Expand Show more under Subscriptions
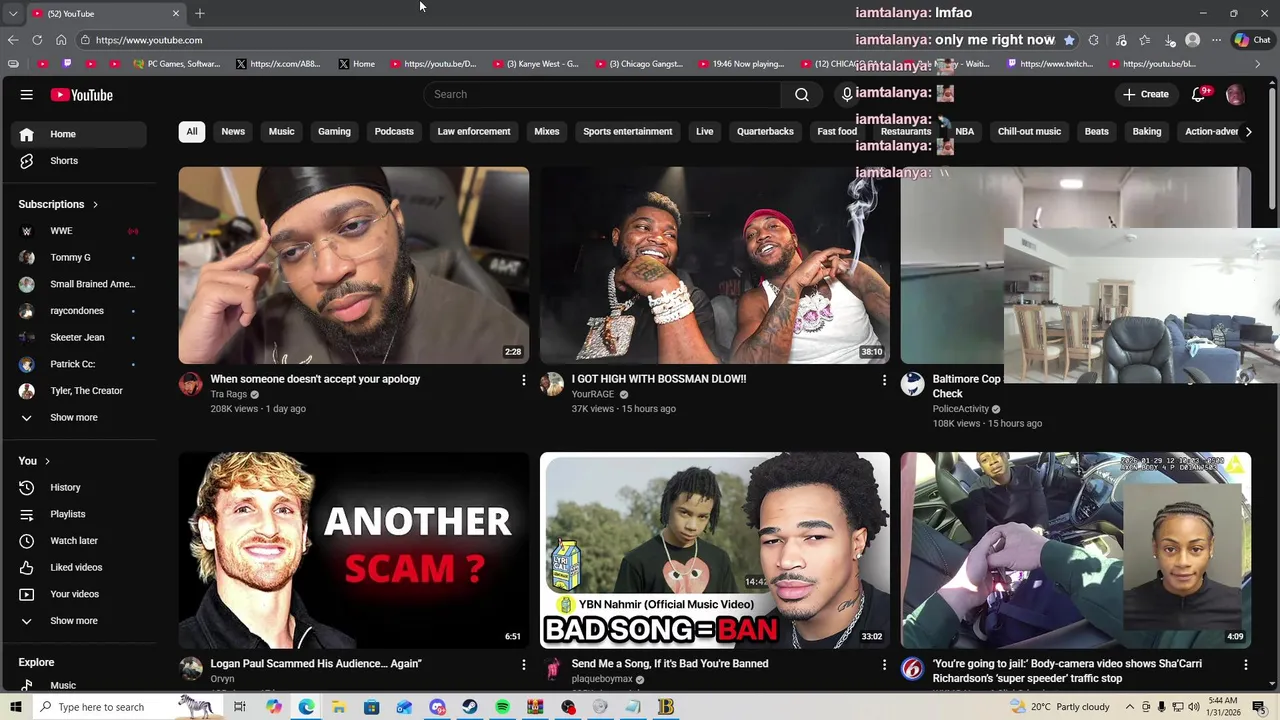 [x=77, y=418]
